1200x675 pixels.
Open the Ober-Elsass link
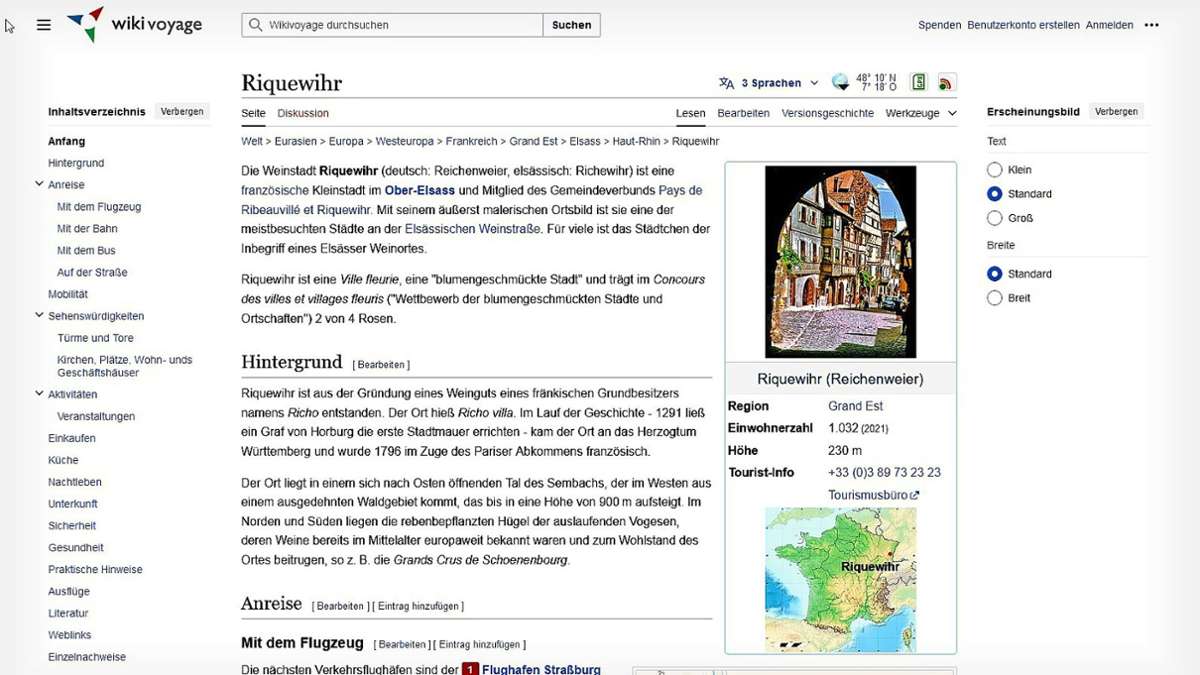(x=419, y=190)
